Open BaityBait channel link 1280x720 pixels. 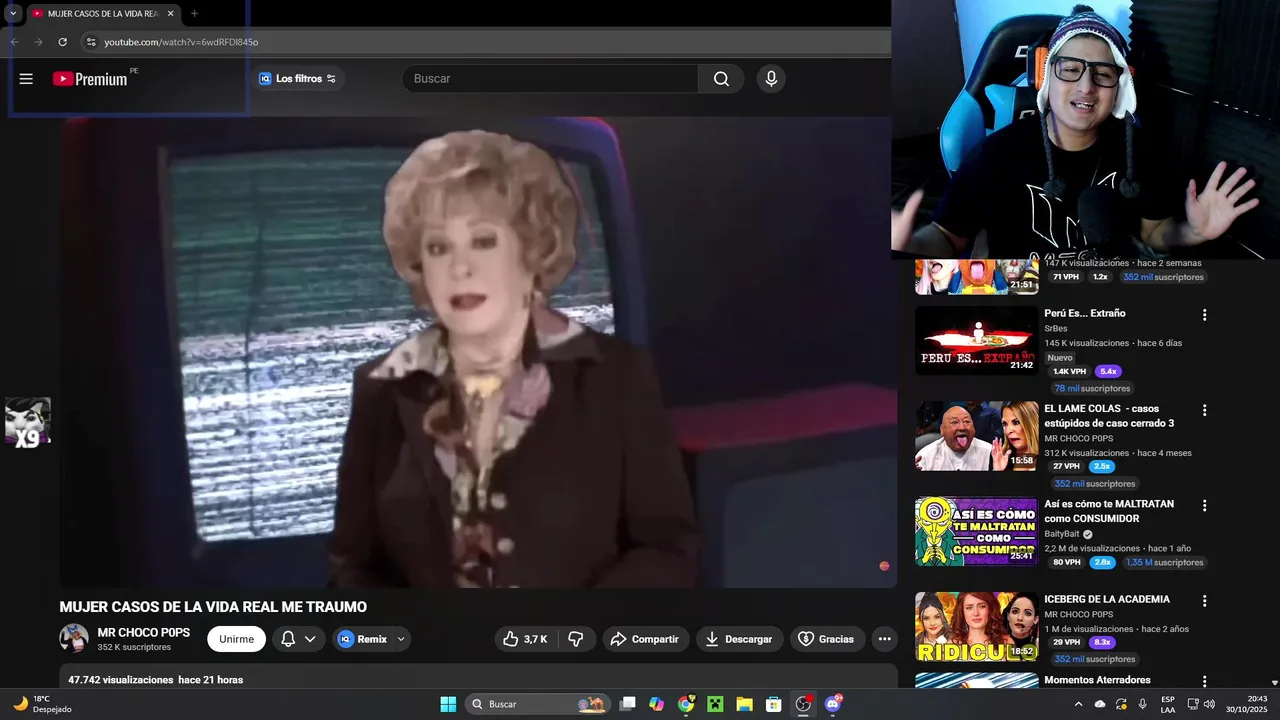(1062, 534)
